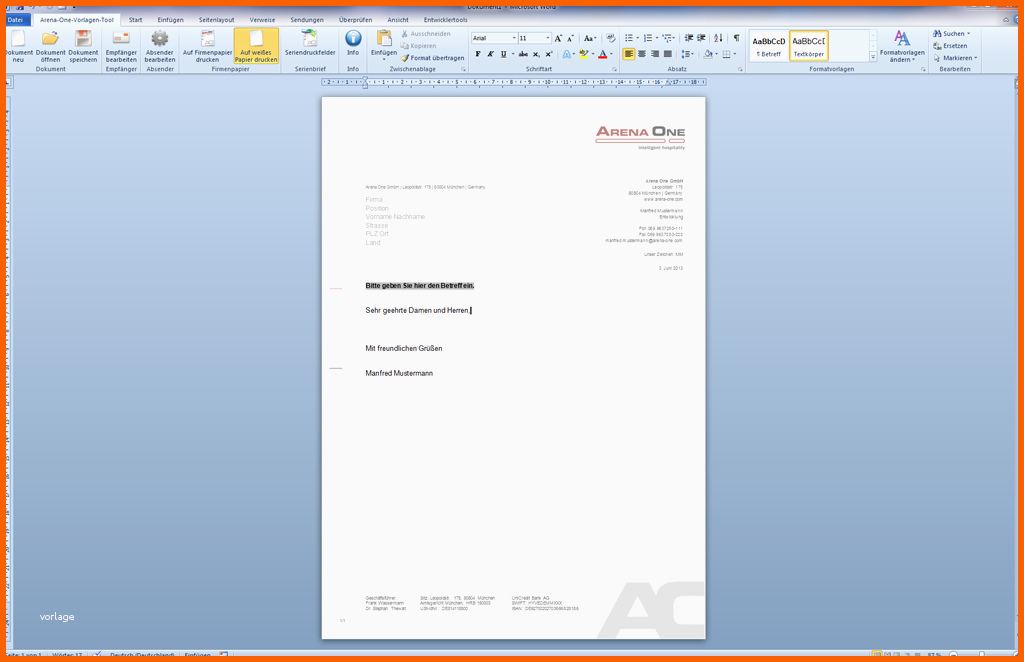The height and width of the screenshot is (662, 1024).
Task: Toggle underline formatting
Action: (x=504, y=54)
